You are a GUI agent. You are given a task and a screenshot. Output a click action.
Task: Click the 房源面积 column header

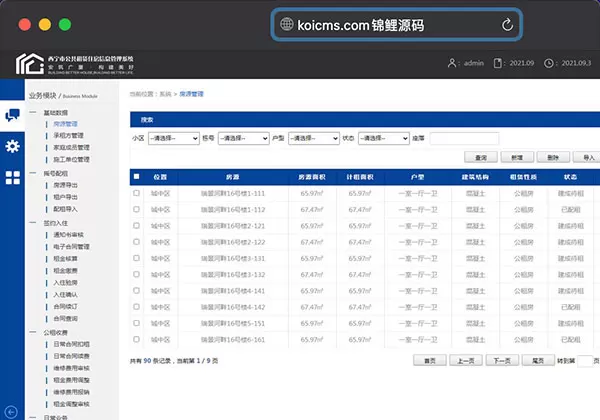coord(312,177)
